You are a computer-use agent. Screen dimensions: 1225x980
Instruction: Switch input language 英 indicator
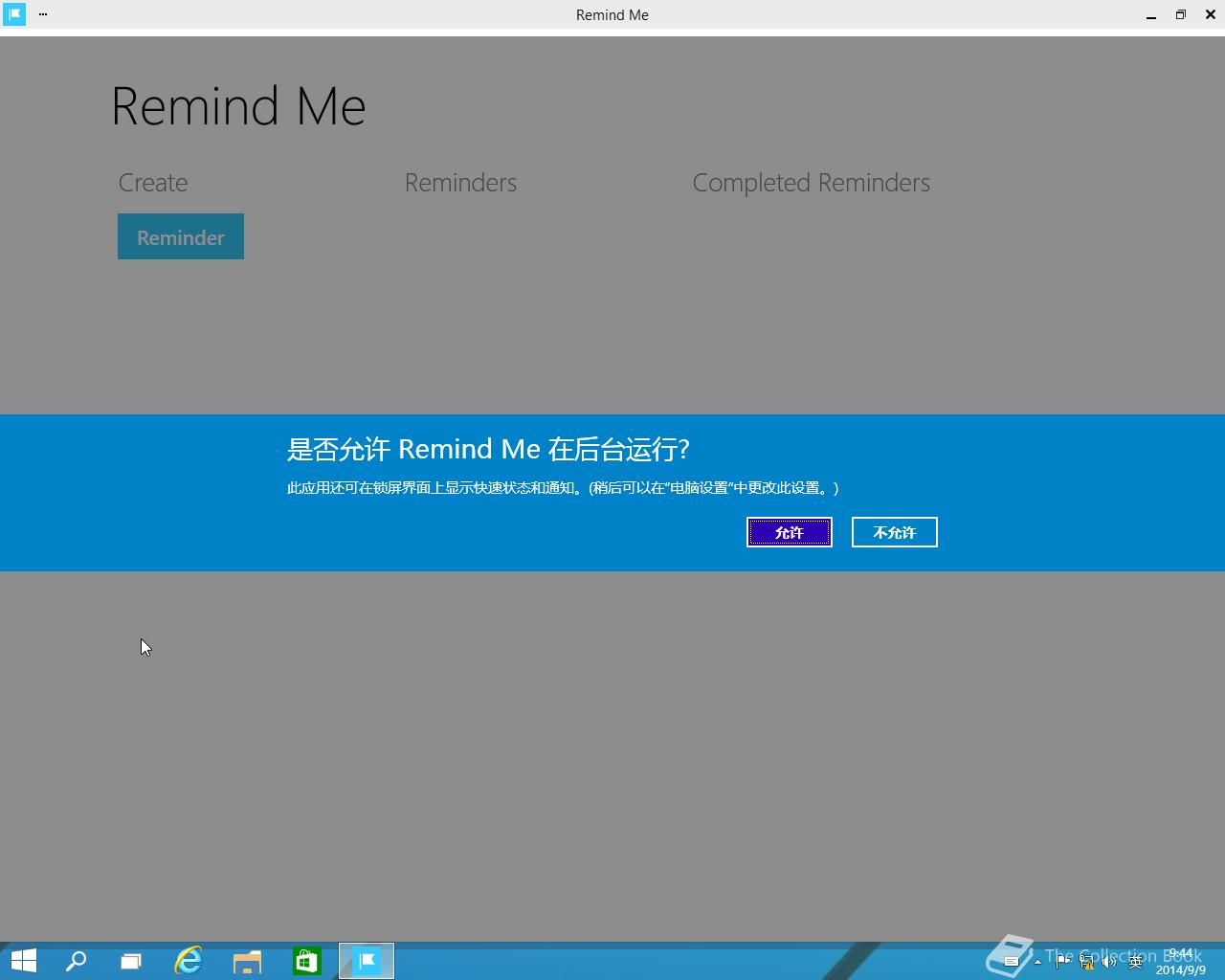coord(1135,962)
